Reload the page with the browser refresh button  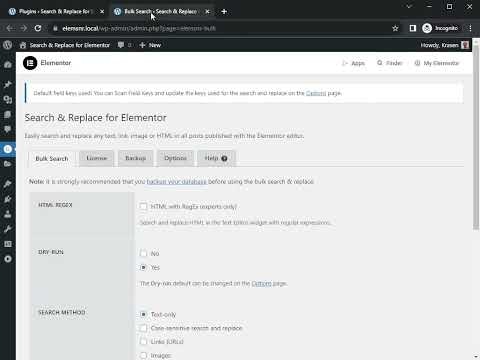(x=38, y=28)
